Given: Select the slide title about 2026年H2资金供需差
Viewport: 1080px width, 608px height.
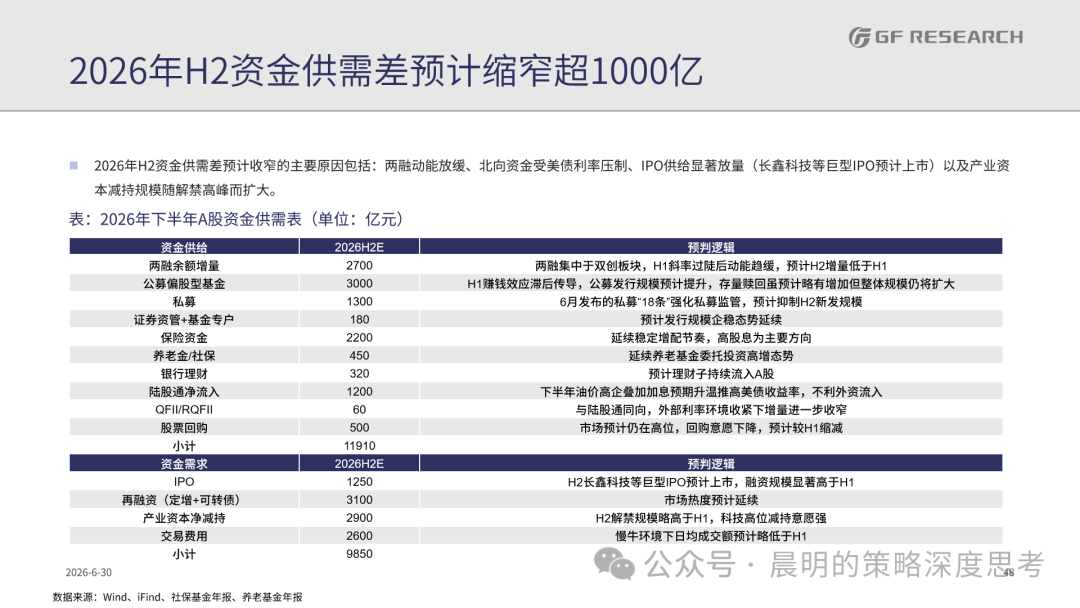Looking at the screenshot, I should click(x=386, y=71).
